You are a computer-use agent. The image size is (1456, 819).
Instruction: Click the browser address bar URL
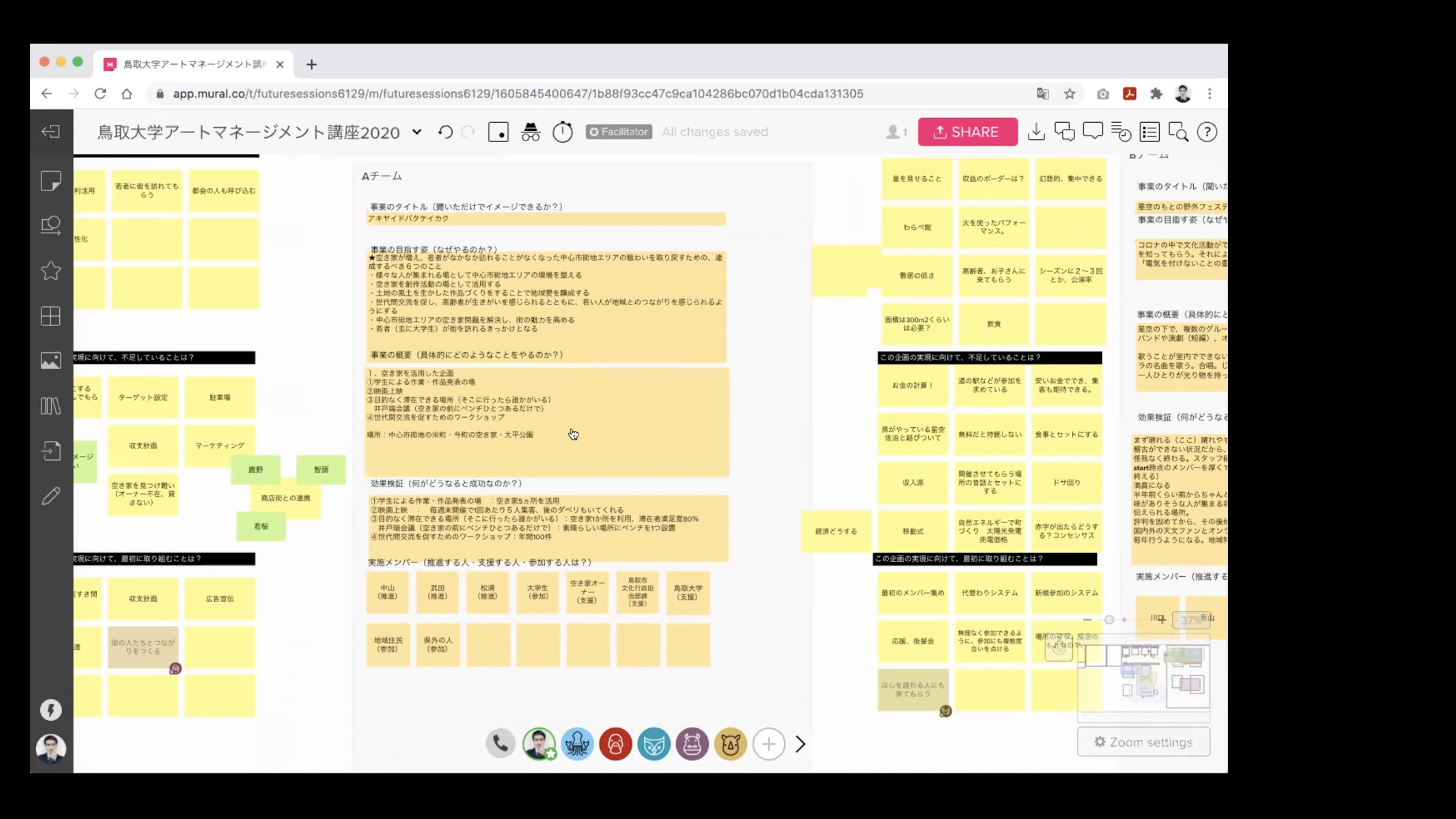[x=518, y=94]
